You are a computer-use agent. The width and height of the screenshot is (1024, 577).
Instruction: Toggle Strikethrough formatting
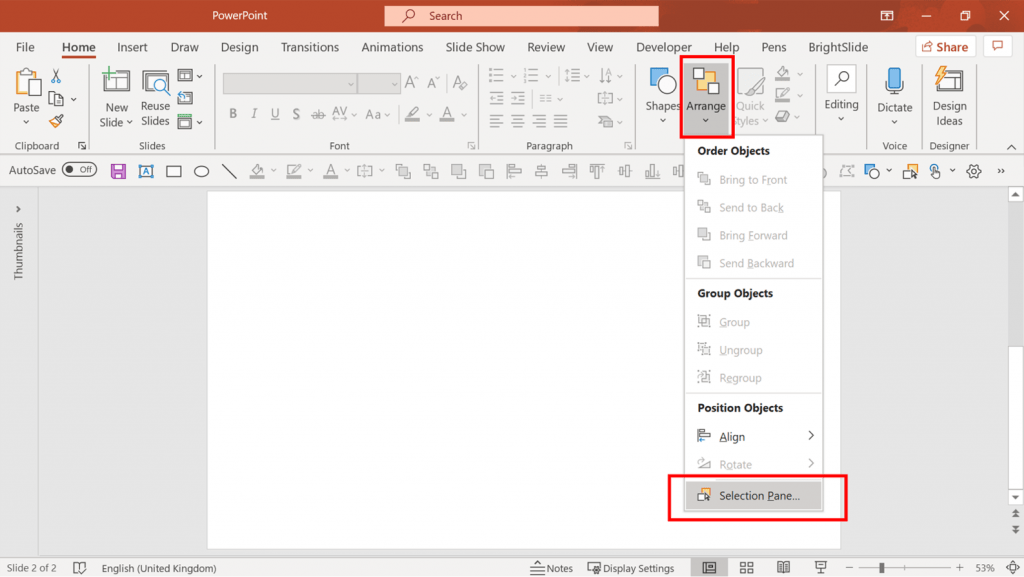tap(317, 114)
